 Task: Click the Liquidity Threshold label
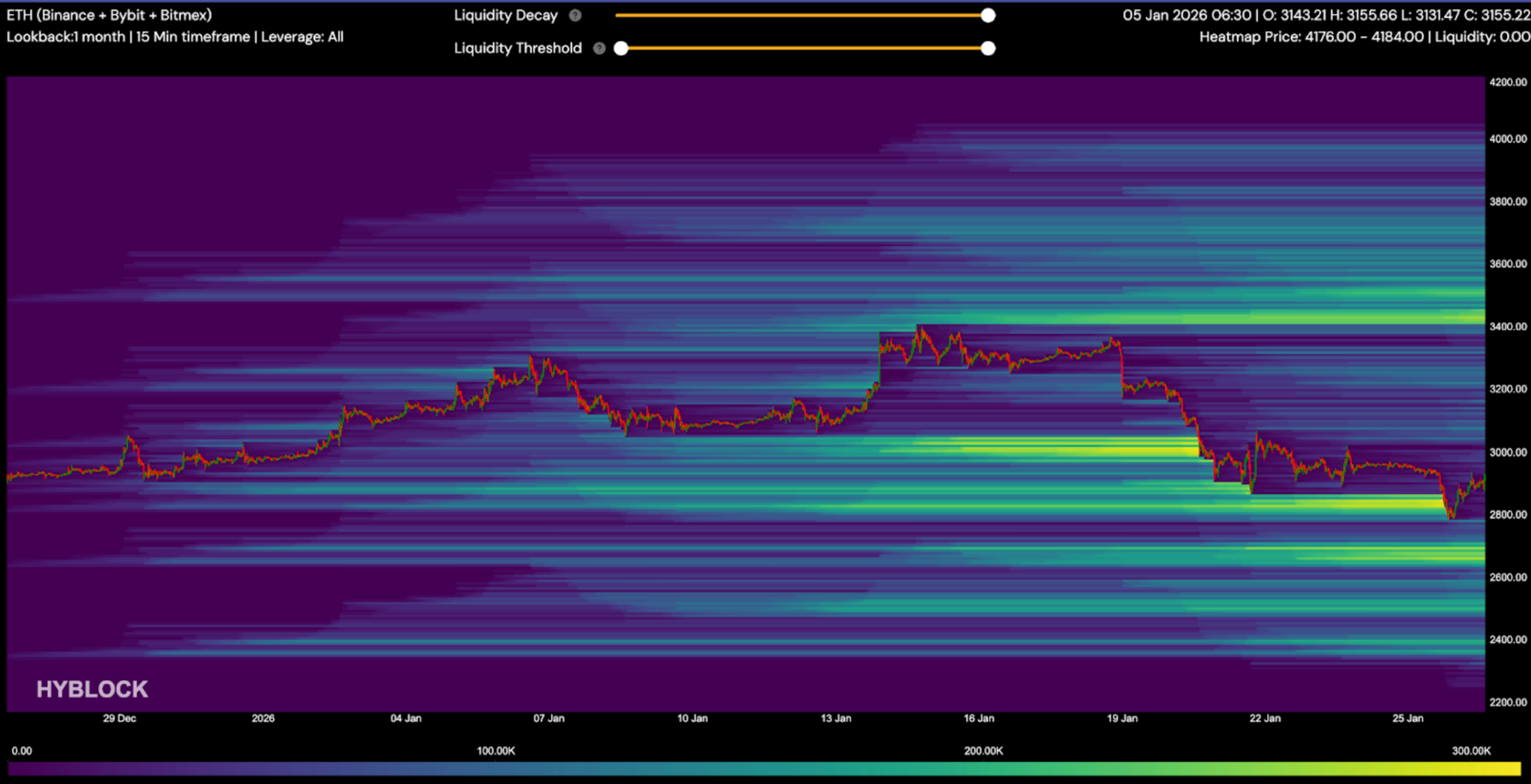[x=518, y=48]
